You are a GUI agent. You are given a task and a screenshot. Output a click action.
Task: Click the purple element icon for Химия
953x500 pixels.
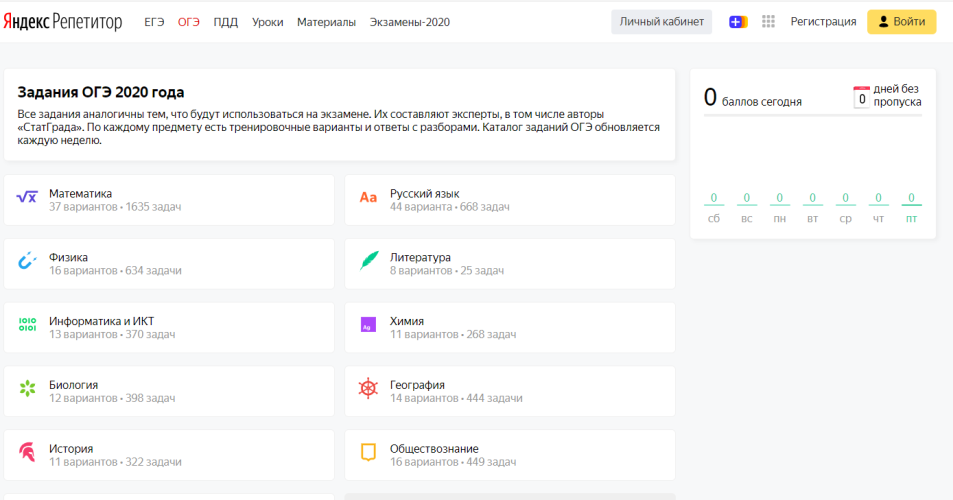point(368,324)
